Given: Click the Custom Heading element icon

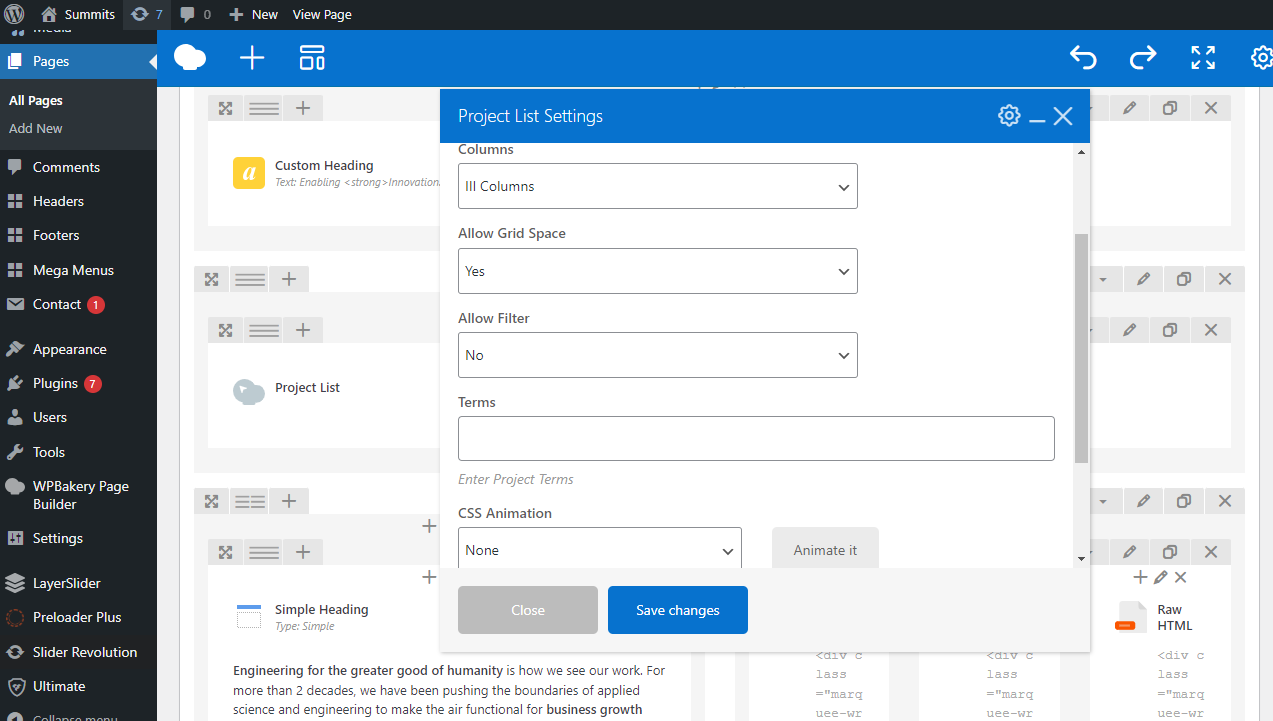Looking at the screenshot, I should pos(249,173).
